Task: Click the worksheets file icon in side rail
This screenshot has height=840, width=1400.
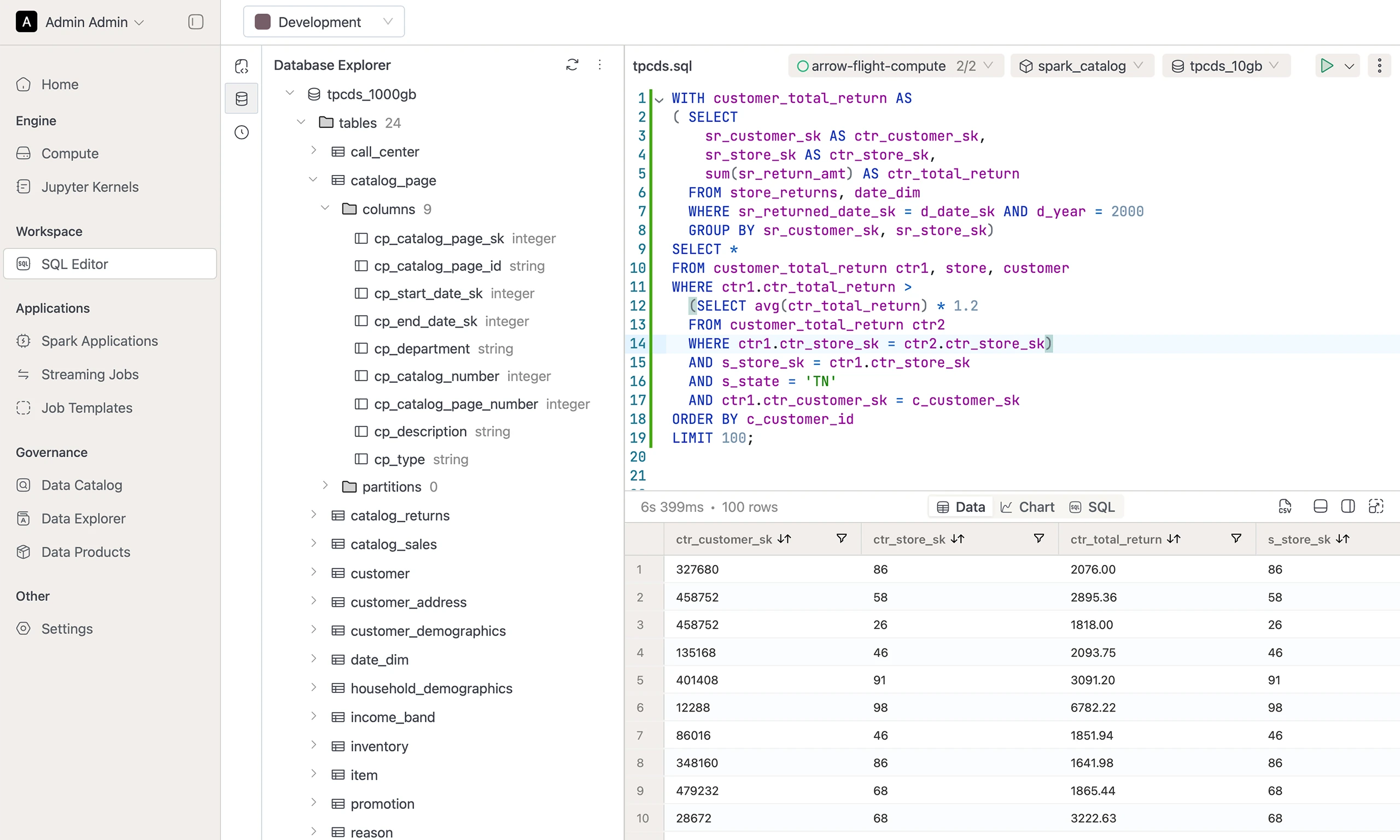Action: click(x=242, y=66)
